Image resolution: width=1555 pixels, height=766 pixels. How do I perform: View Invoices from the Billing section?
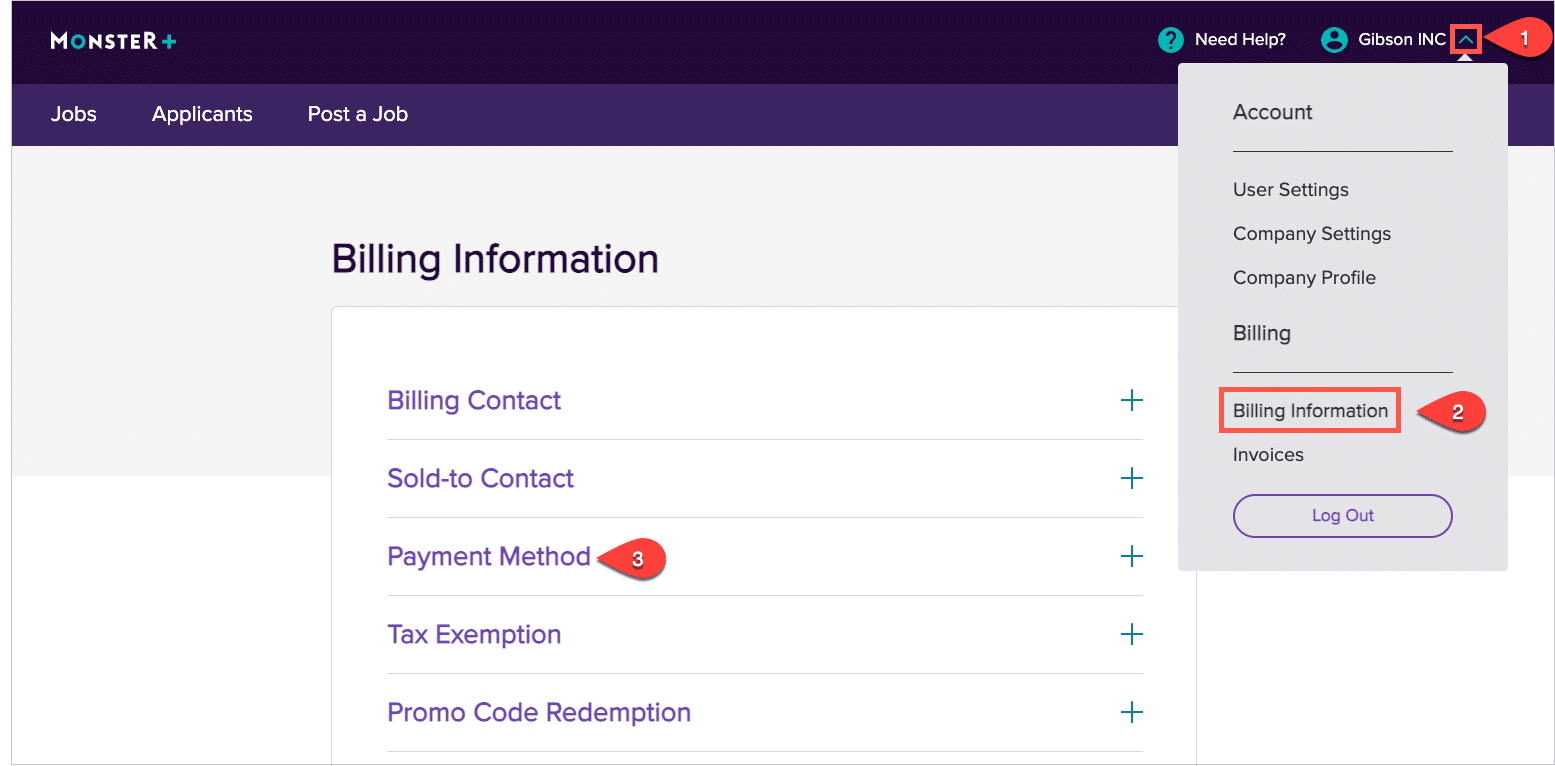click(x=1268, y=455)
